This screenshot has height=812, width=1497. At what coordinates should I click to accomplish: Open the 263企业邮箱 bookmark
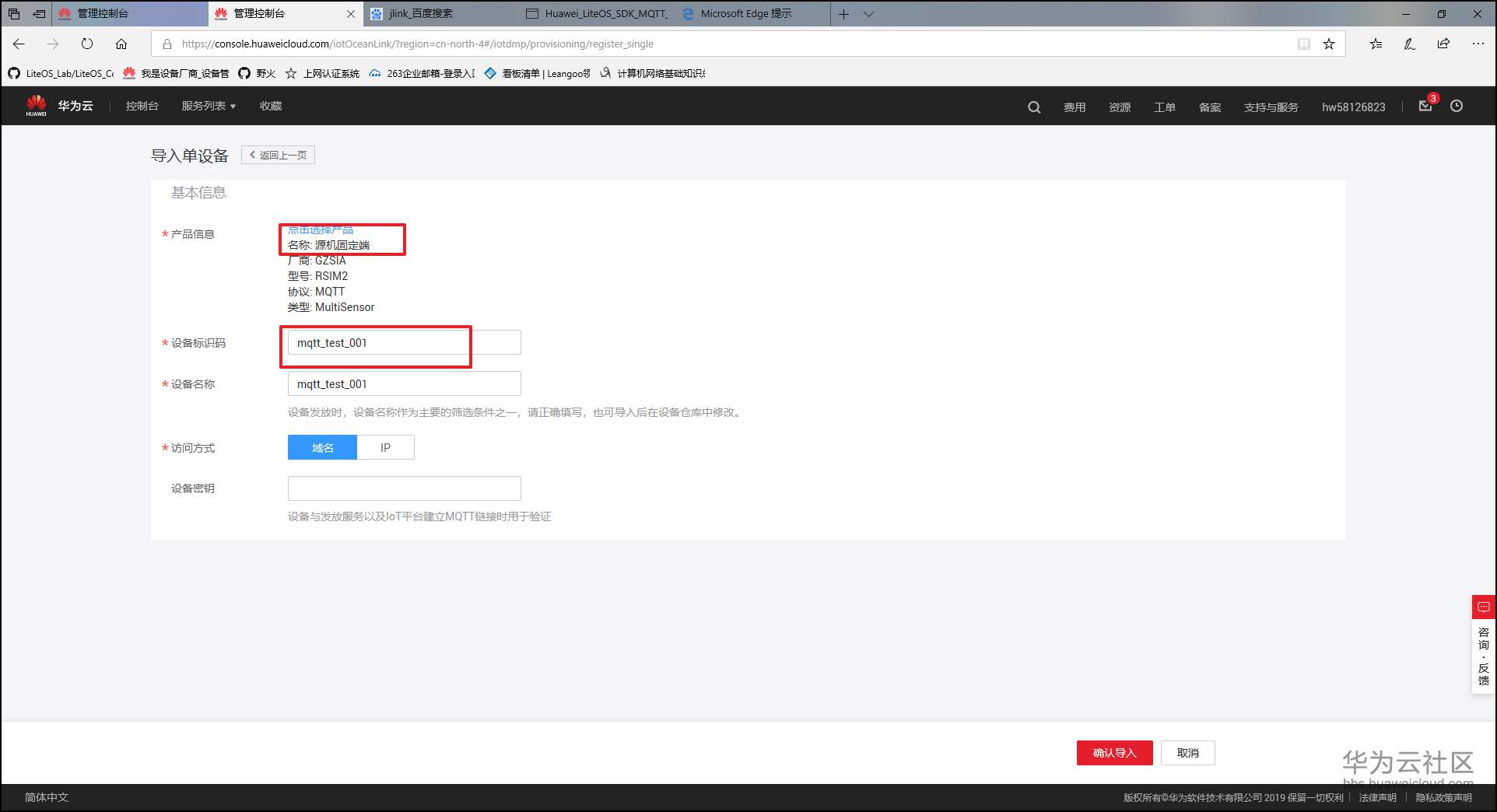[422, 73]
